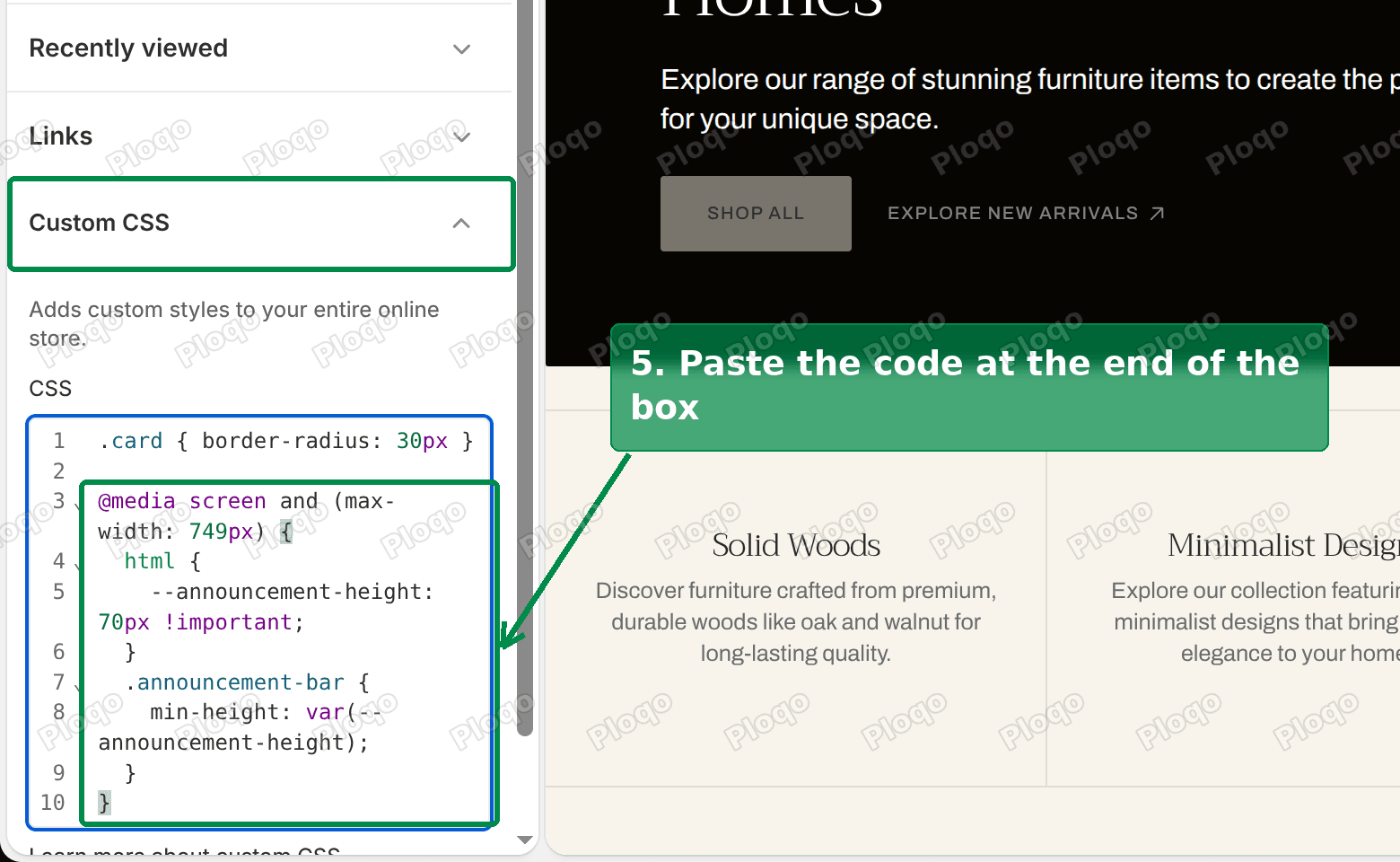Screen dimensions: 1400x862
Task: Click the Links section heading
Action: coord(61,136)
